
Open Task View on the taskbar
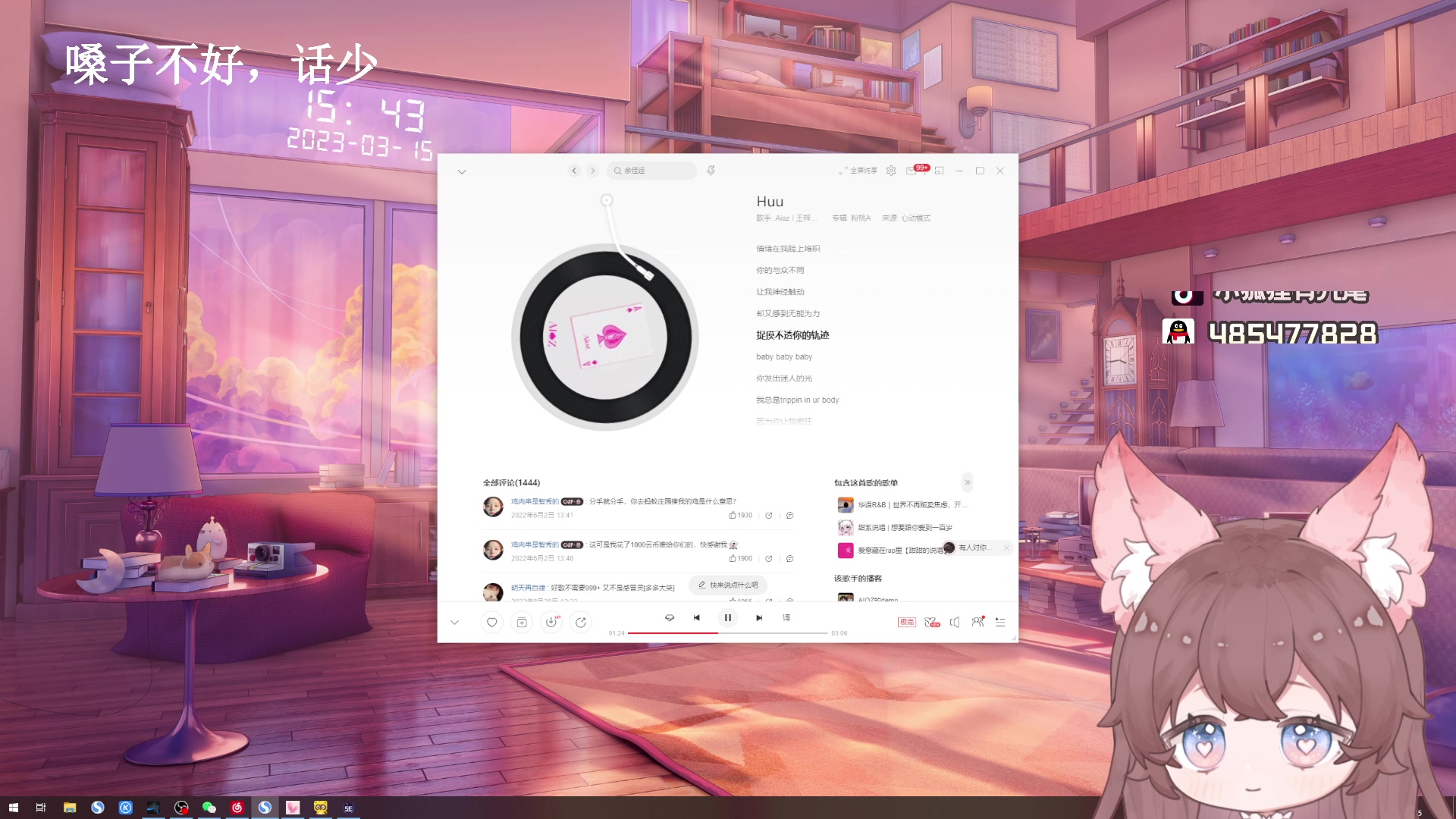[x=41, y=808]
